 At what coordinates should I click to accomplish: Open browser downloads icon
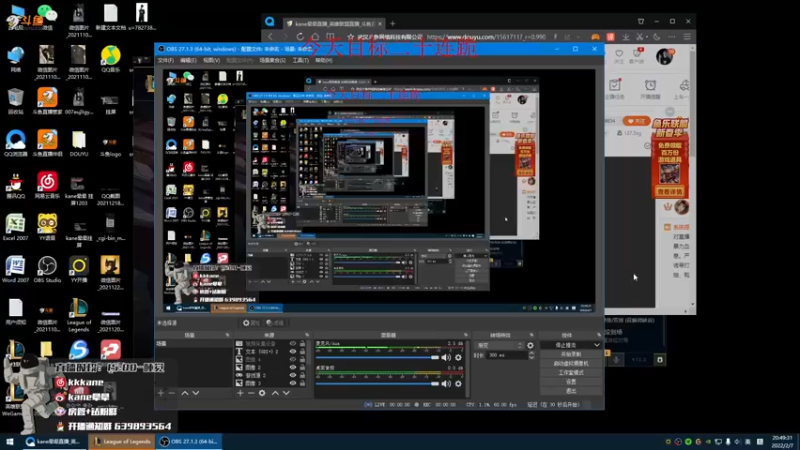626,37
